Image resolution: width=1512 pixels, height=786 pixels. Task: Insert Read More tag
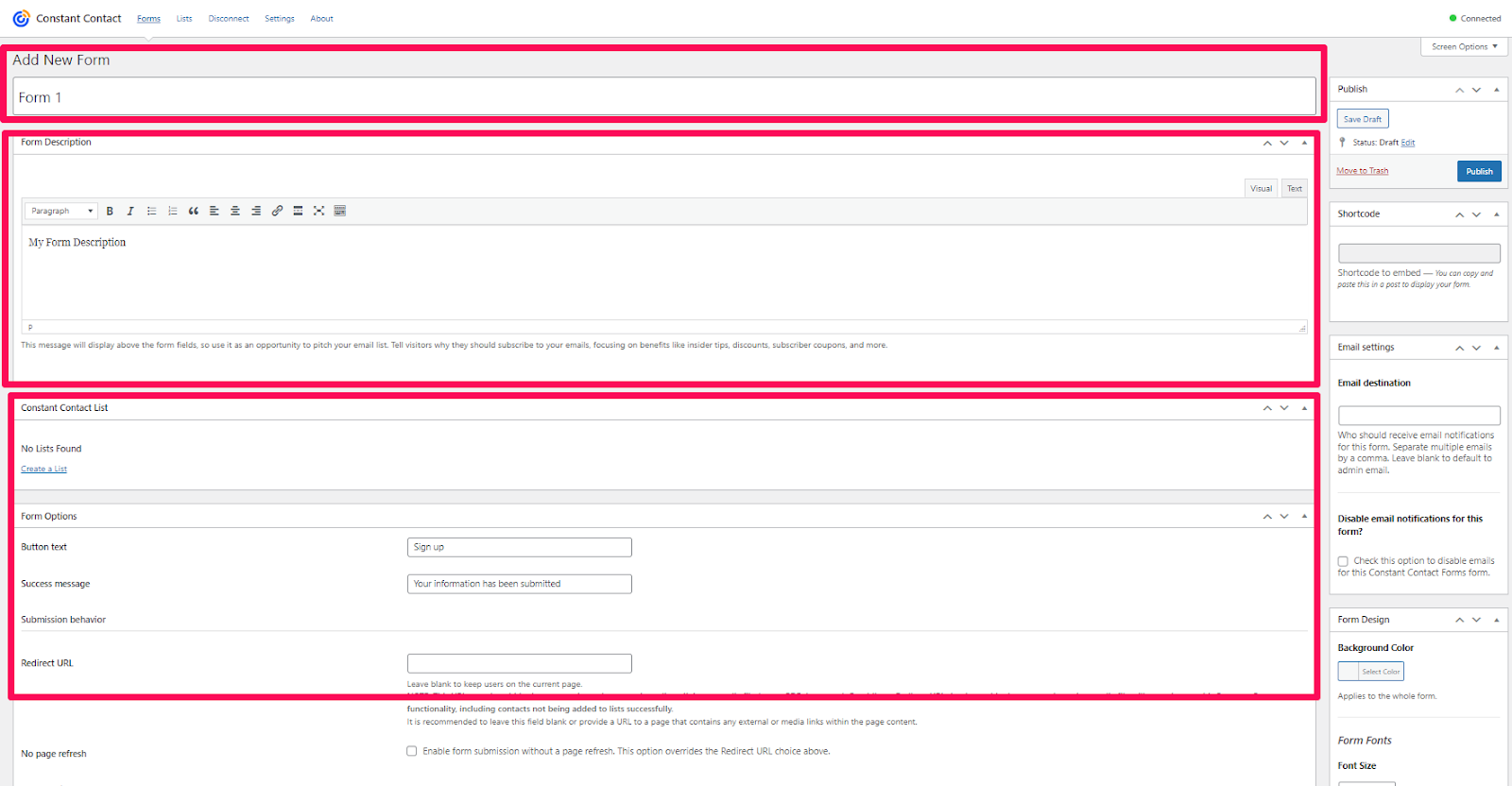click(298, 211)
